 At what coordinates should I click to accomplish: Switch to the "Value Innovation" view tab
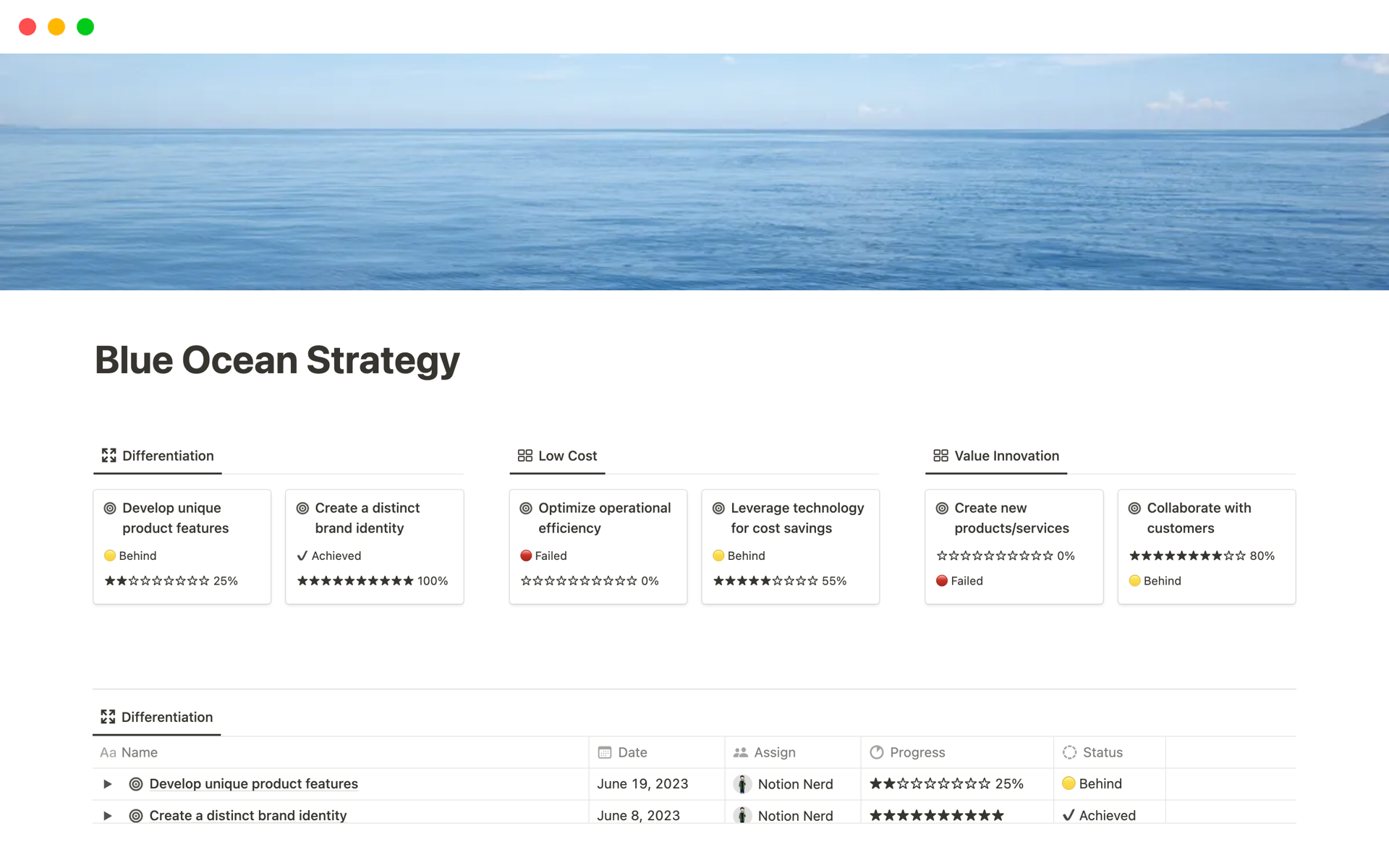click(1006, 455)
